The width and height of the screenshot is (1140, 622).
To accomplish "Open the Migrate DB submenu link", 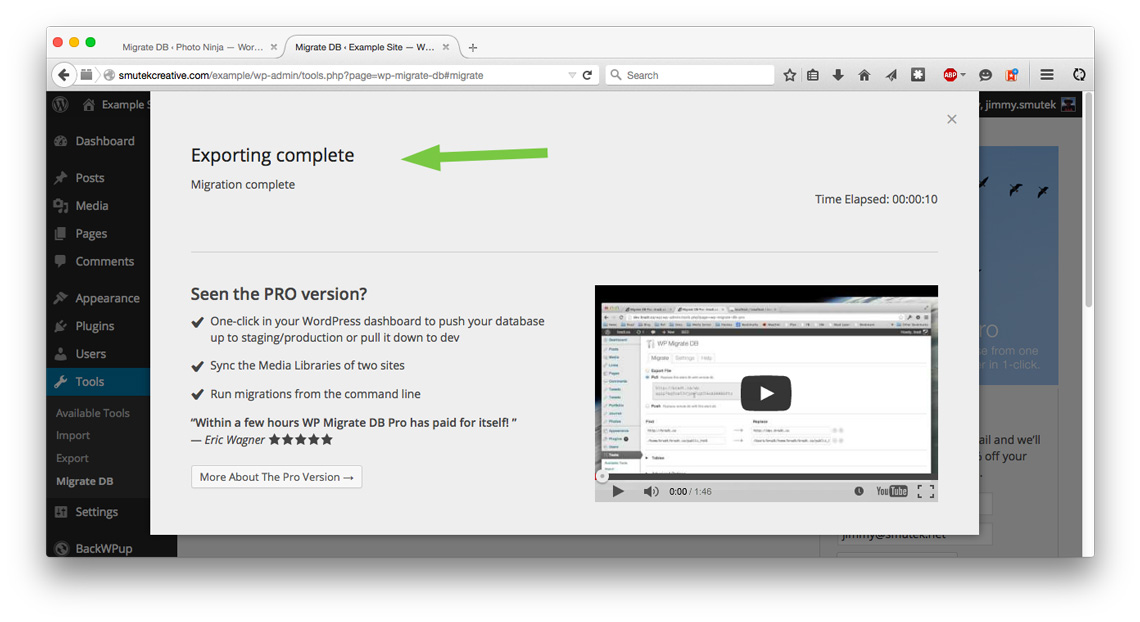I will 84,481.
